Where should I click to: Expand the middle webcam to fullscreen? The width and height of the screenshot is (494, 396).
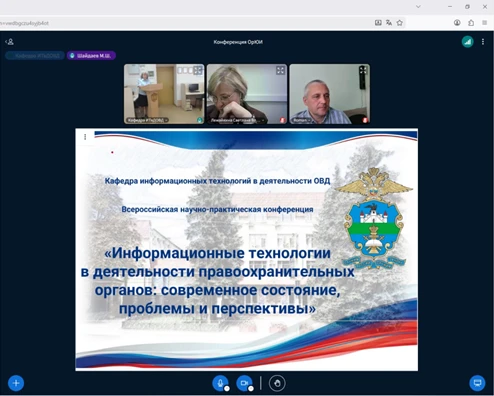(280, 70)
